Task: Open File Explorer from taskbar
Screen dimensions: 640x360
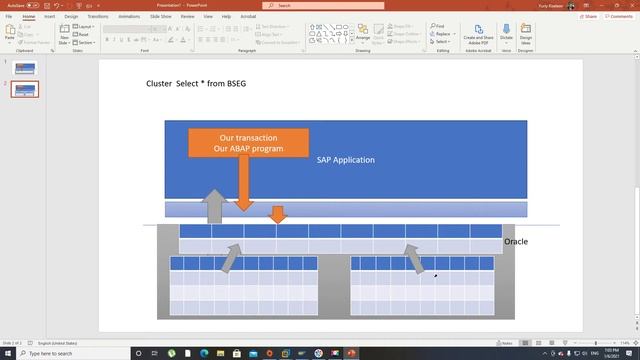Action: click(220, 353)
